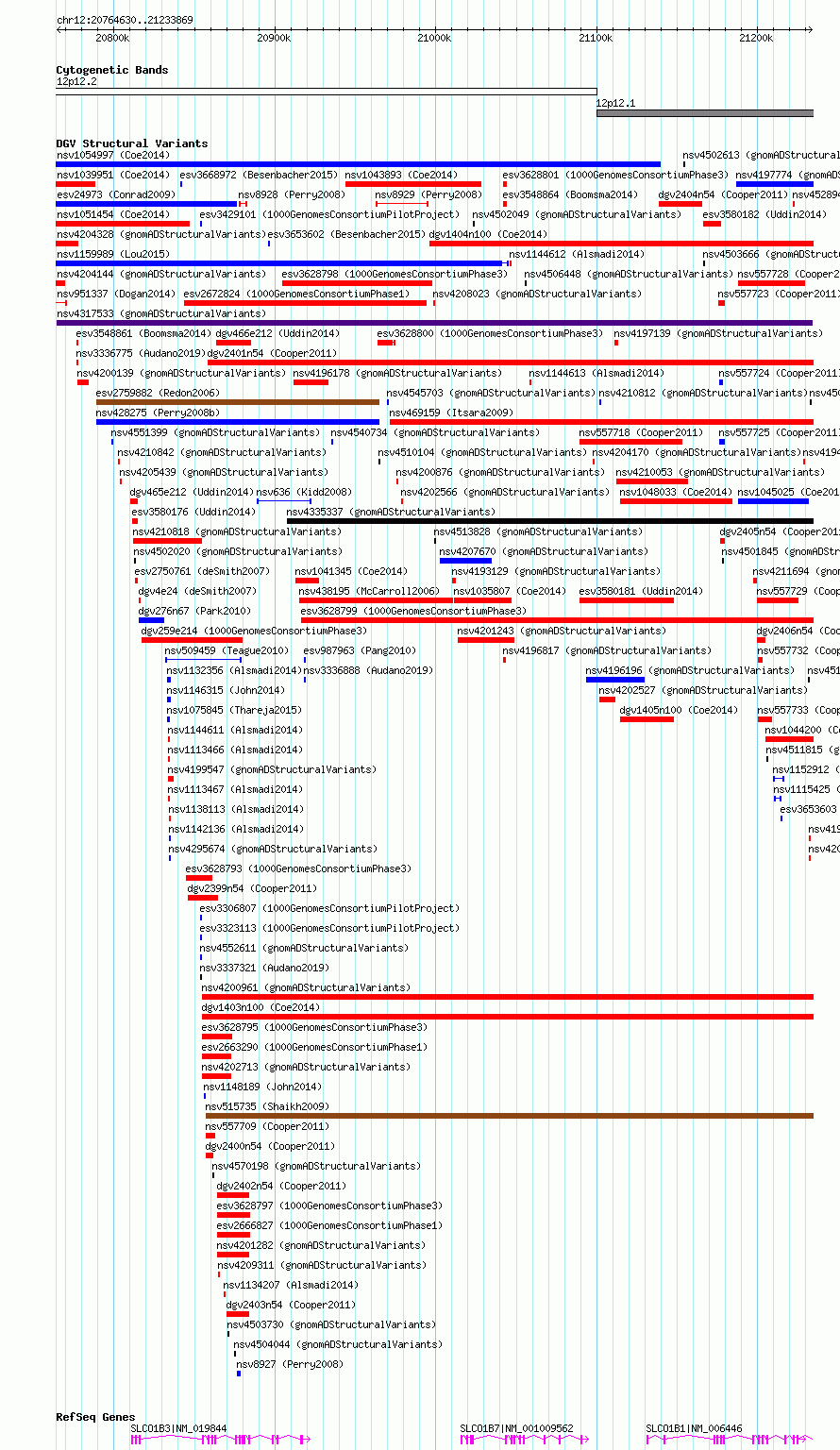Click nsv8929 (Perry2008) label
The image size is (840, 1450).
(428, 194)
